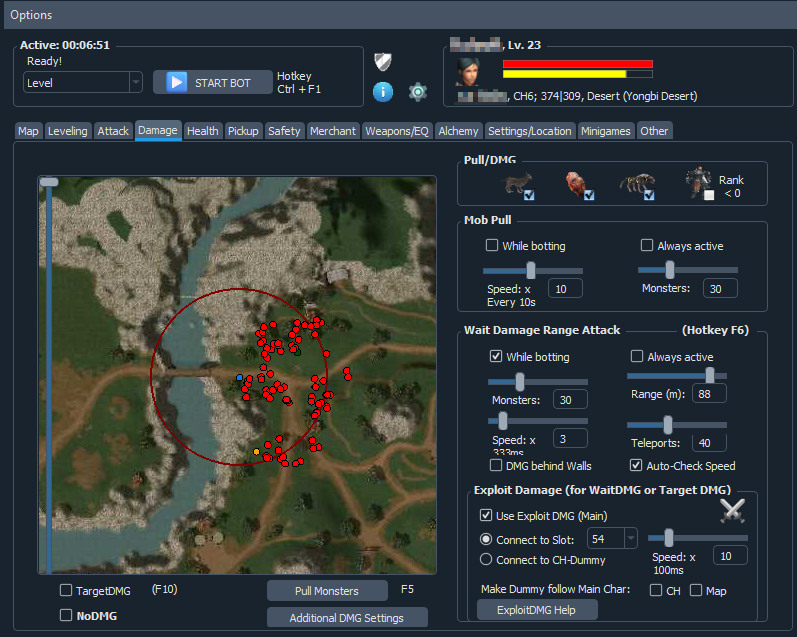Click the crossed swords exploit icon

pyautogui.click(x=732, y=510)
